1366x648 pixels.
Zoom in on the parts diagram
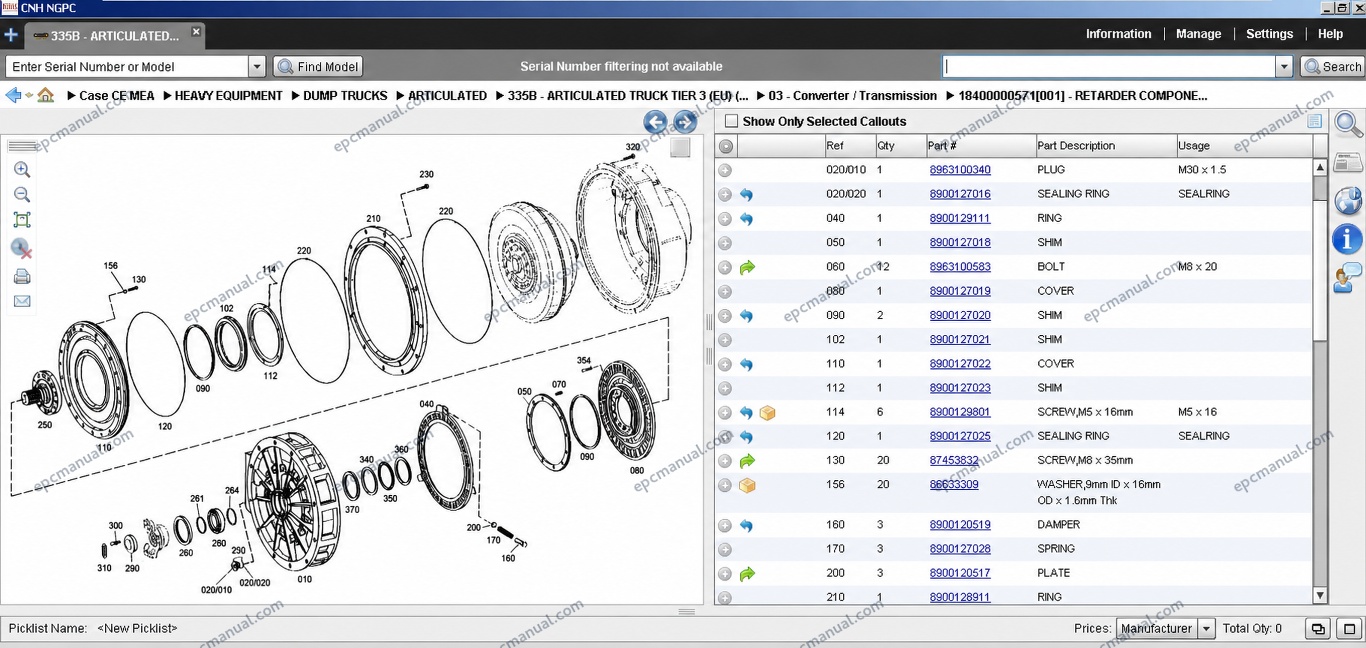(x=22, y=170)
